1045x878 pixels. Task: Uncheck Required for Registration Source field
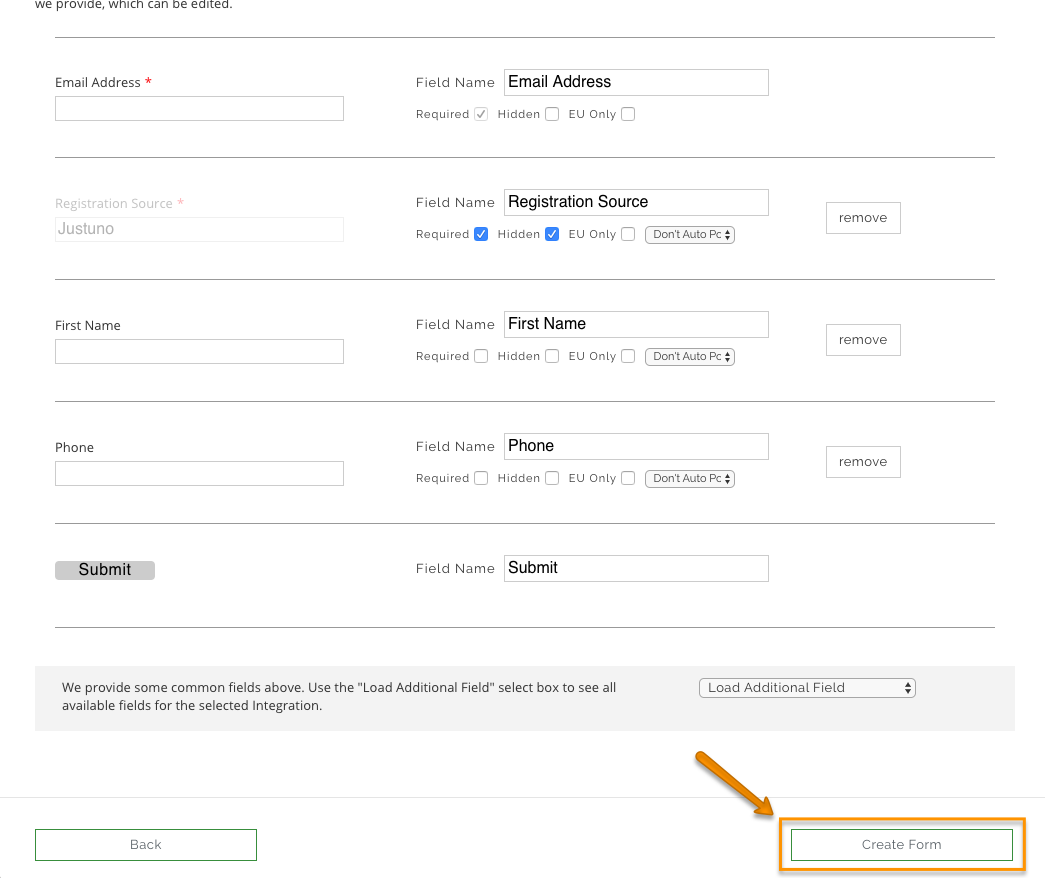[x=481, y=234]
